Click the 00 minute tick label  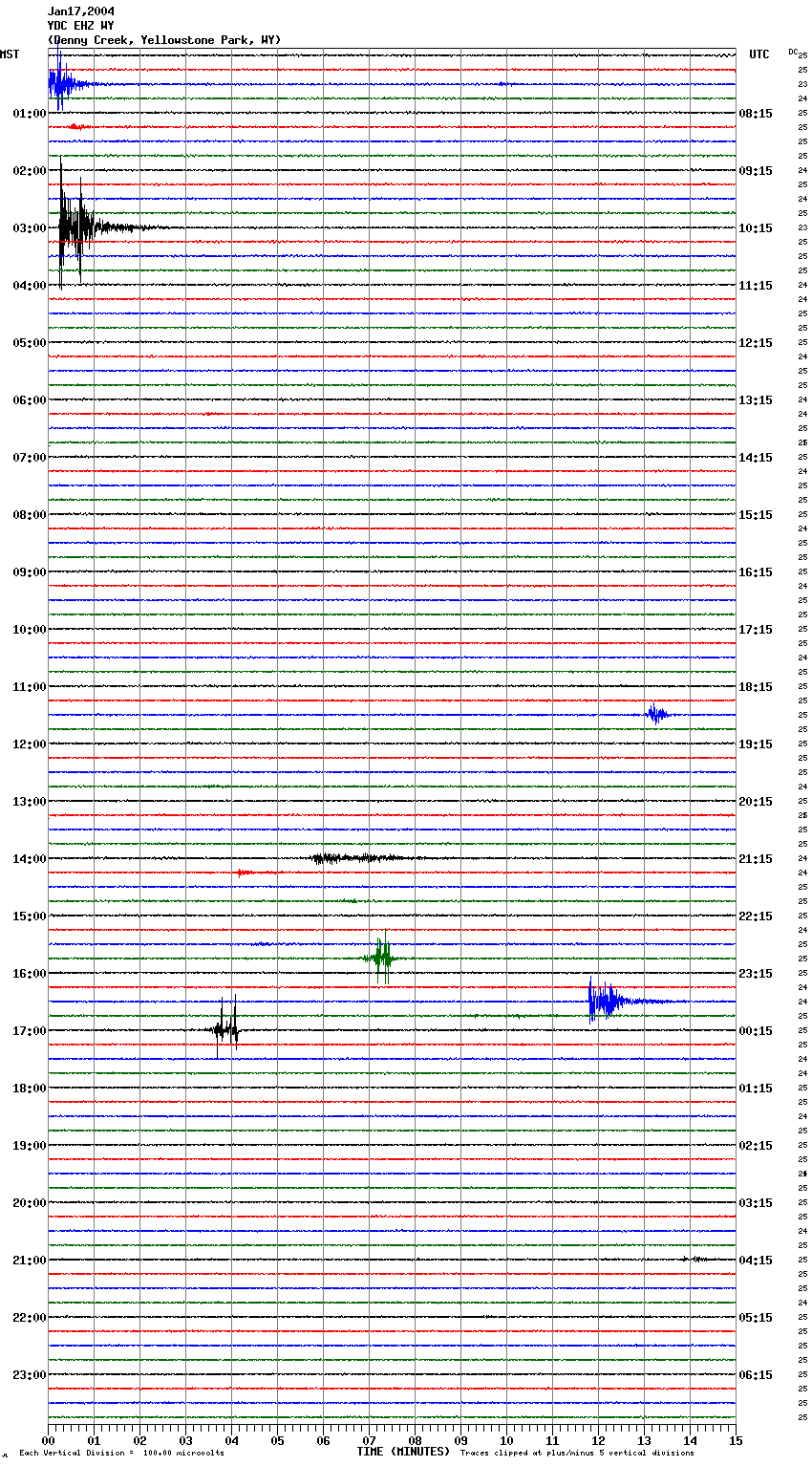pyautogui.click(x=48, y=1440)
